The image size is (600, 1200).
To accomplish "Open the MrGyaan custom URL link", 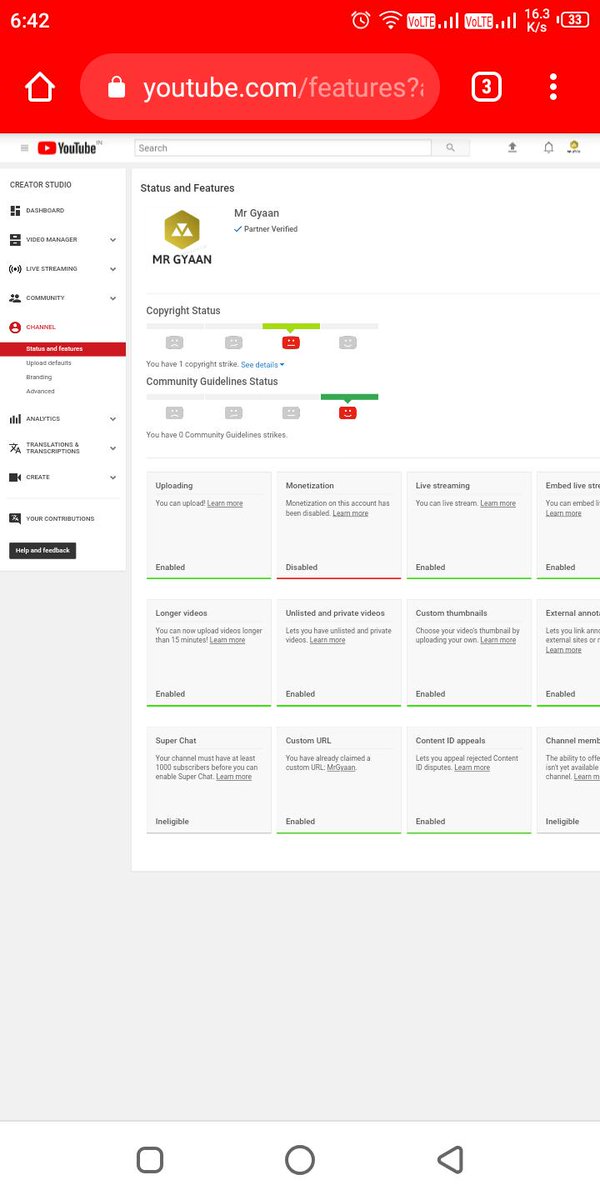I will (x=341, y=768).
